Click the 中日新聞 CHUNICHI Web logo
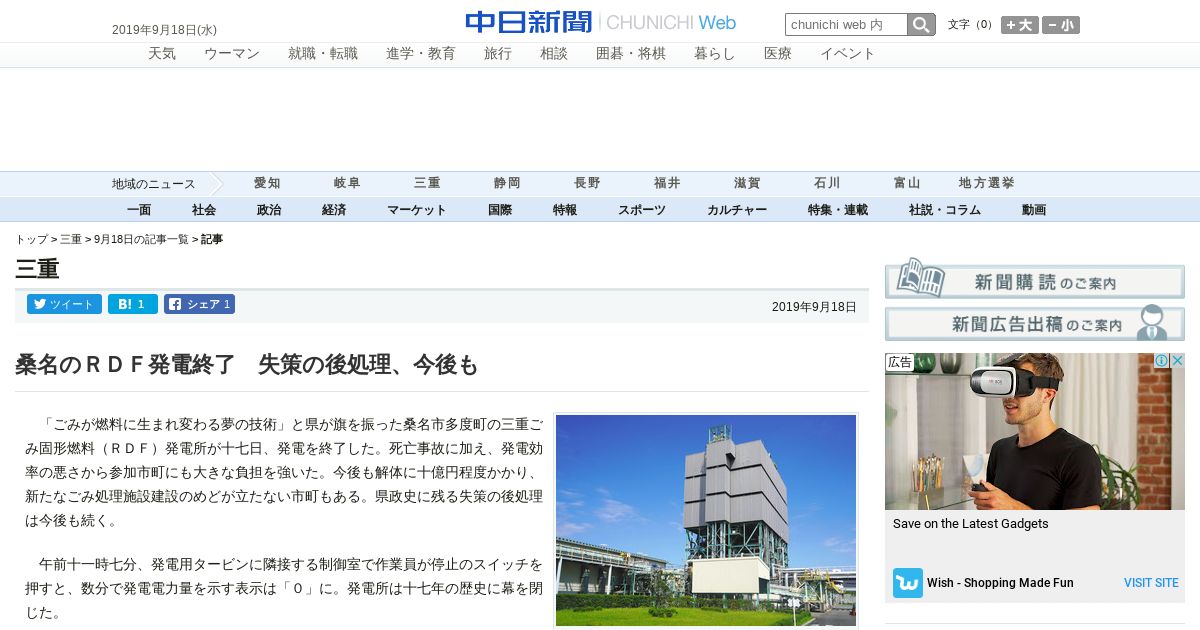The image size is (1200, 630). click(600, 22)
